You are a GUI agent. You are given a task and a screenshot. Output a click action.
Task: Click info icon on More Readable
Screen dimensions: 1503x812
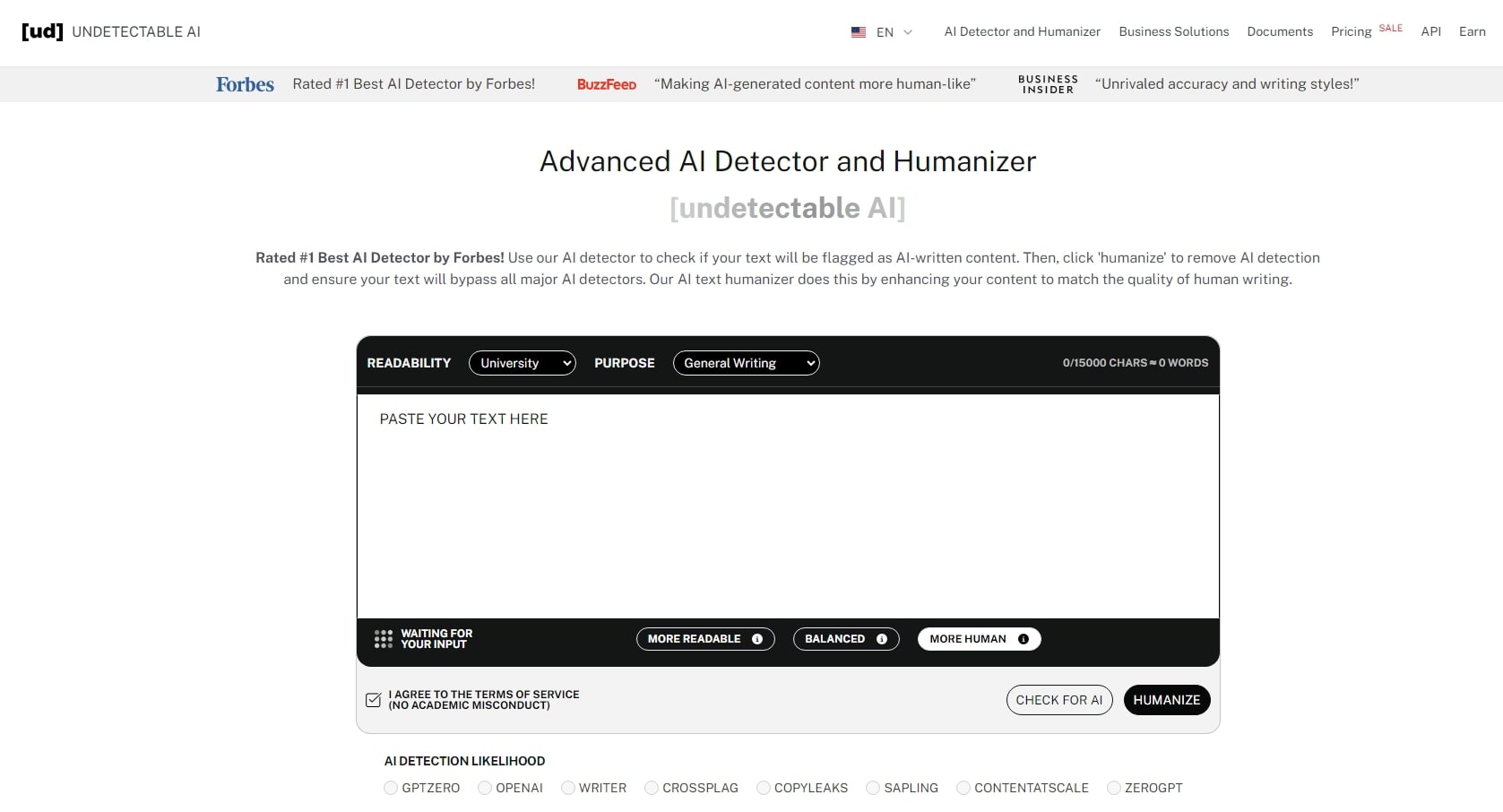757,639
